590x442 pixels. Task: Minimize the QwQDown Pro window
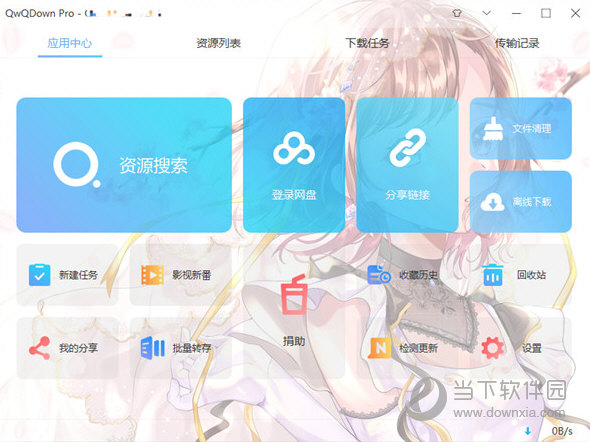(517, 13)
